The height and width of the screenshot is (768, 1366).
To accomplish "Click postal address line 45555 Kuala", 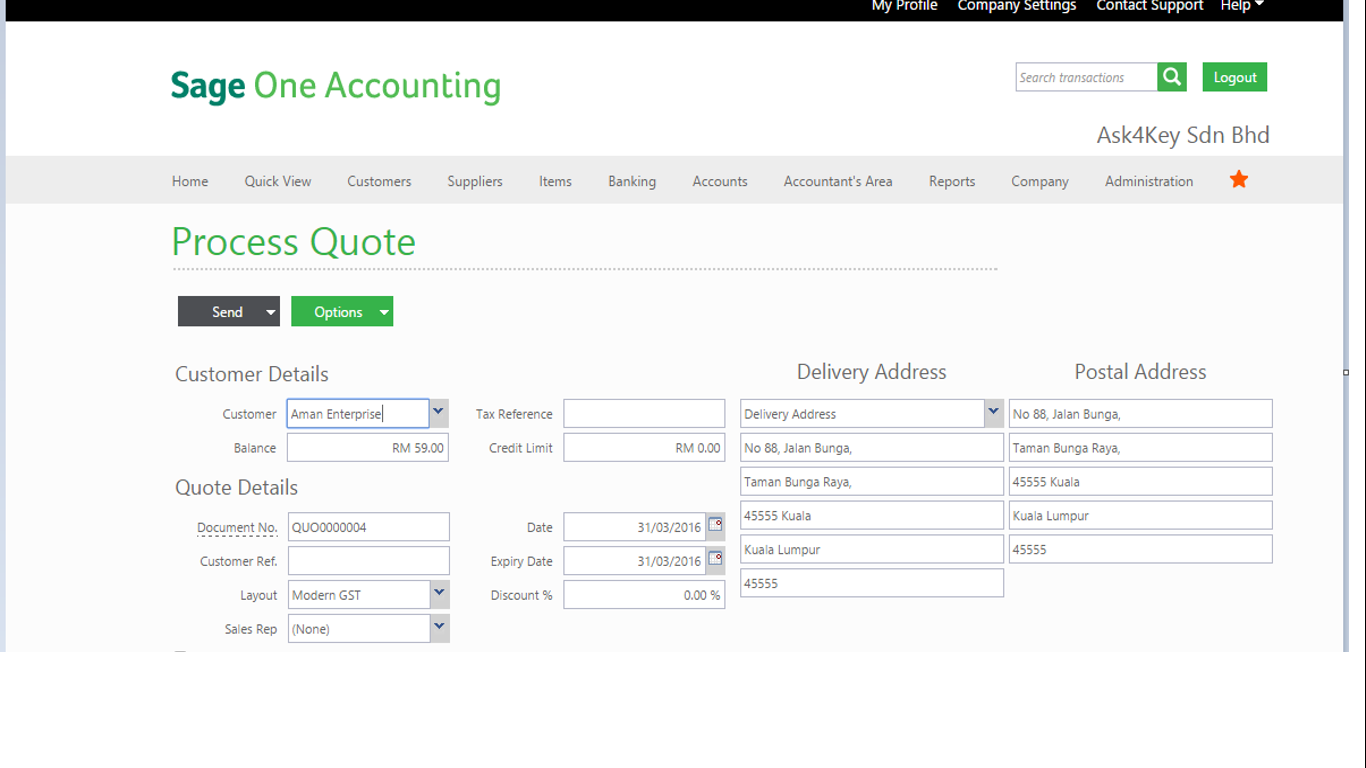I will 1141,481.
